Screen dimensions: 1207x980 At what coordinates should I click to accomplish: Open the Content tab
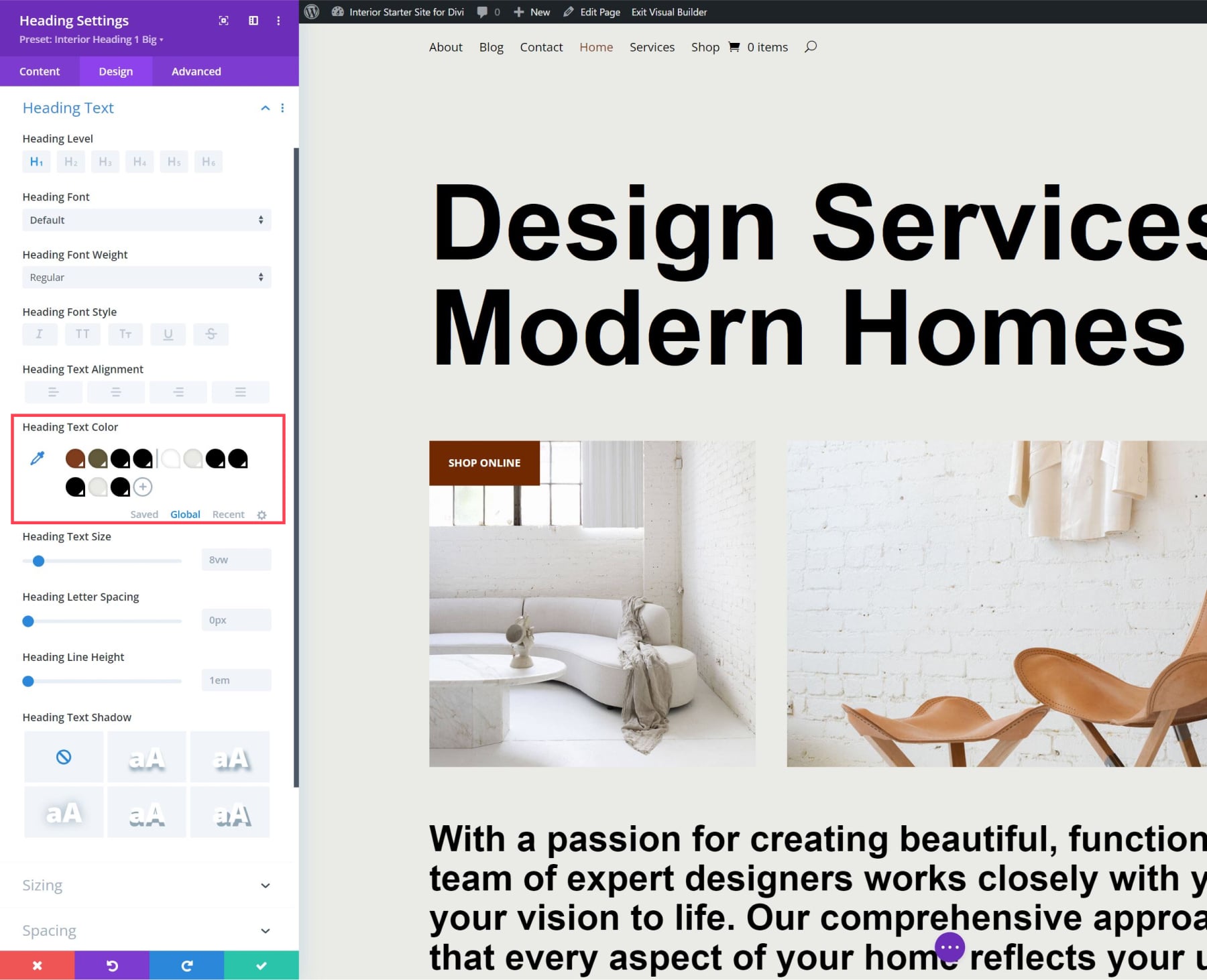click(x=40, y=71)
